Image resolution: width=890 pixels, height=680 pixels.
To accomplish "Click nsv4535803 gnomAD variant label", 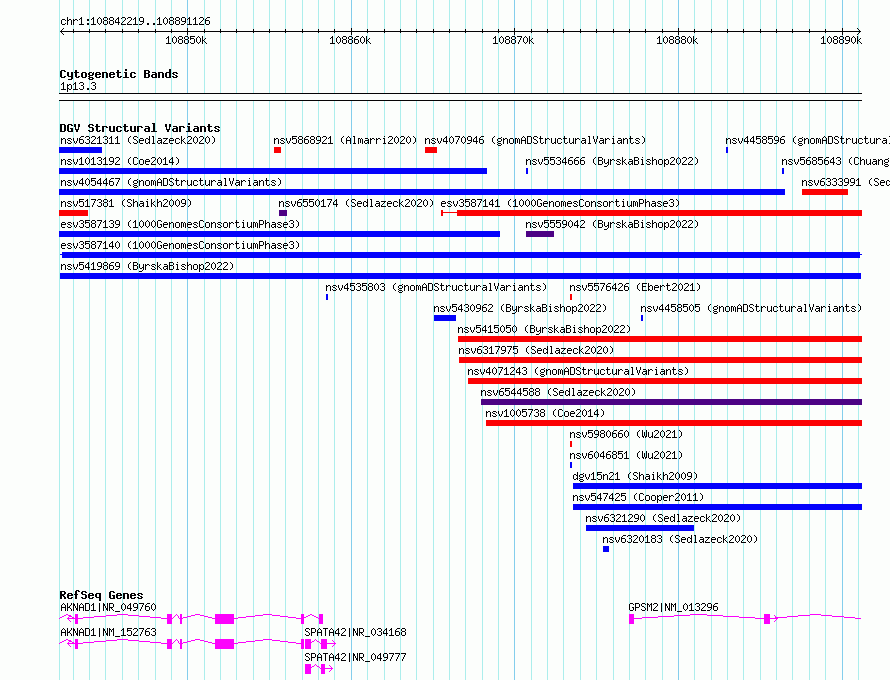I will click(436, 287).
